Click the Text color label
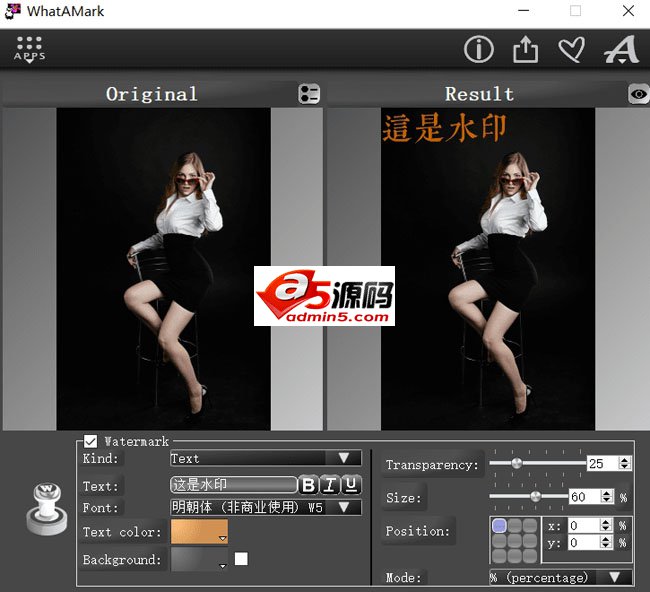The height and width of the screenshot is (592, 650). pyautogui.click(x=122, y=532)
